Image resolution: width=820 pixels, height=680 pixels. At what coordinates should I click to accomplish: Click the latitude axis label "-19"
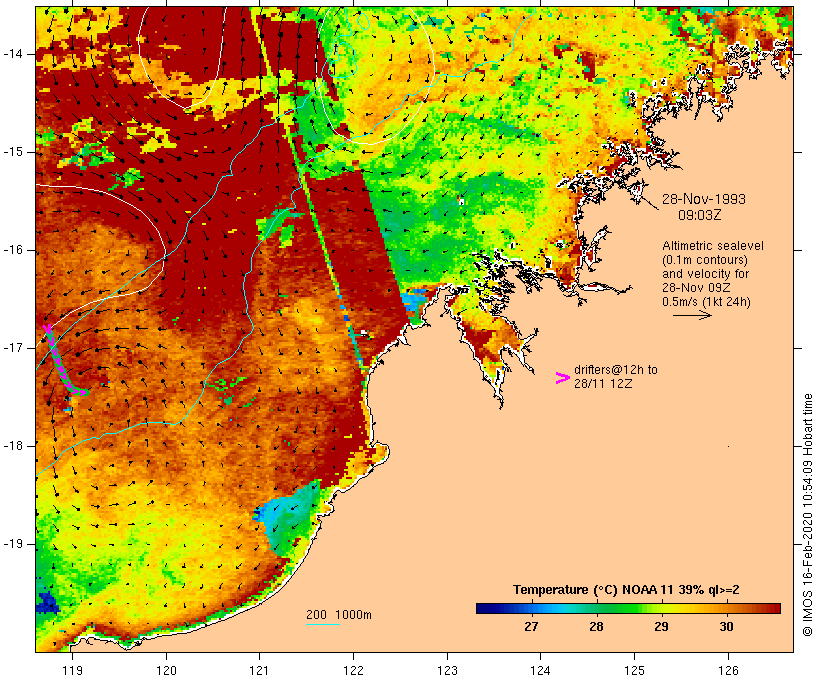13,544
